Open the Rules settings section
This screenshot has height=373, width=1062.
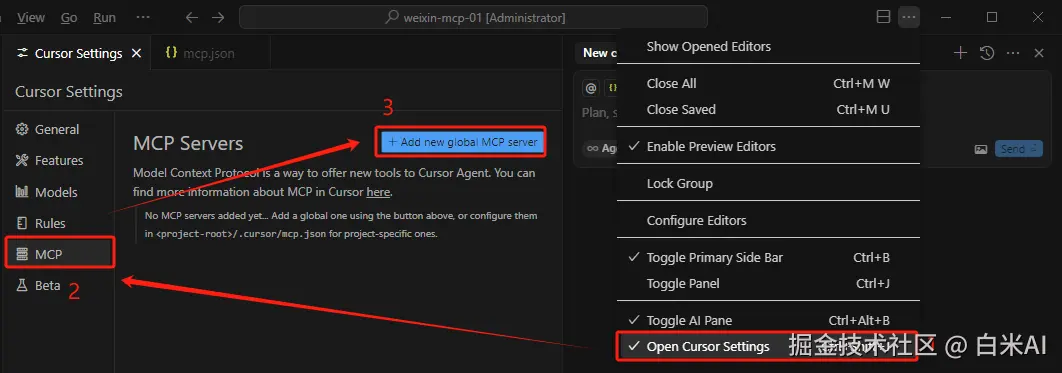click(41, 223)
